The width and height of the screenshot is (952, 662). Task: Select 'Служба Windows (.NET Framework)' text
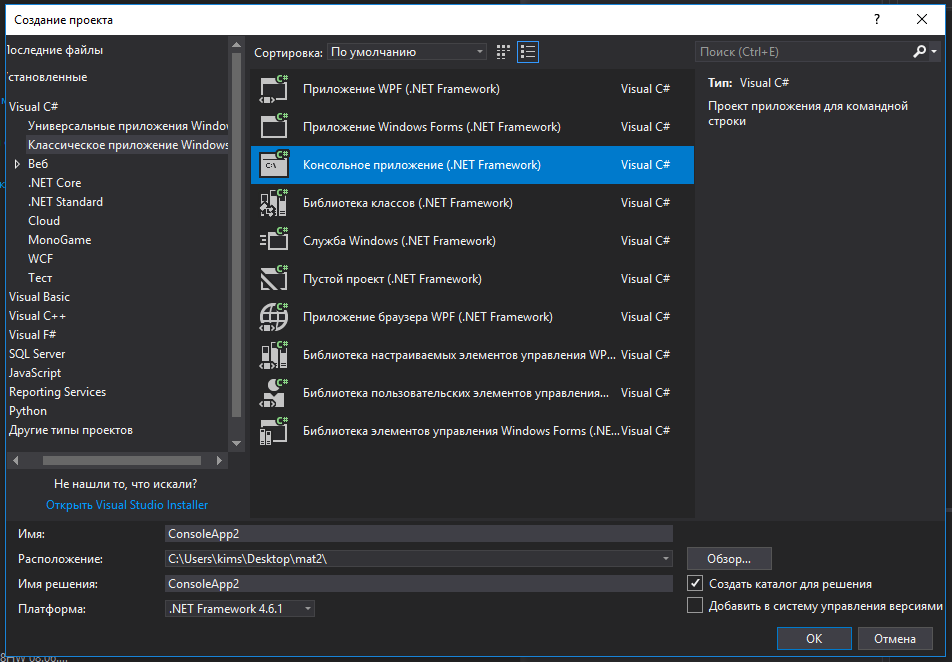(x=400, y=241)
